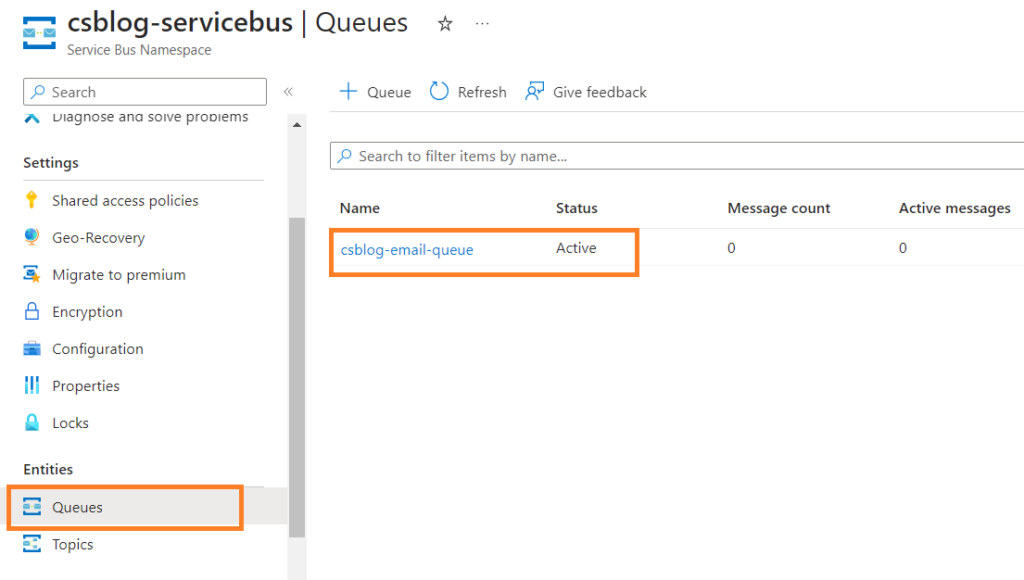Click the Status column header
Screen dimensions: 1024x580
577,208
